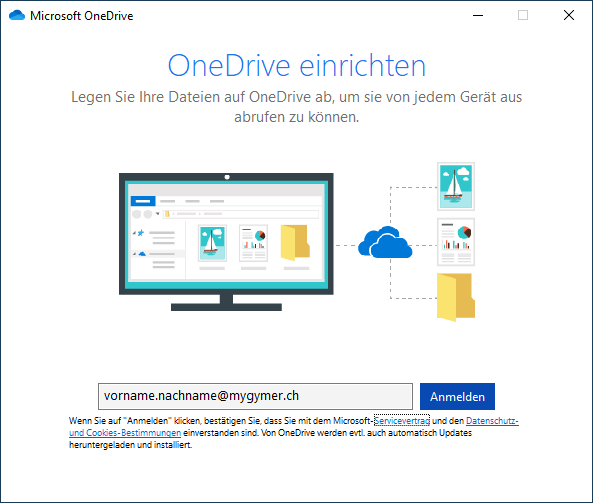Click the blue tab in the monitor illustration
Screen dimensions: 593x503
pyautogui.click(x=143, y=201)
